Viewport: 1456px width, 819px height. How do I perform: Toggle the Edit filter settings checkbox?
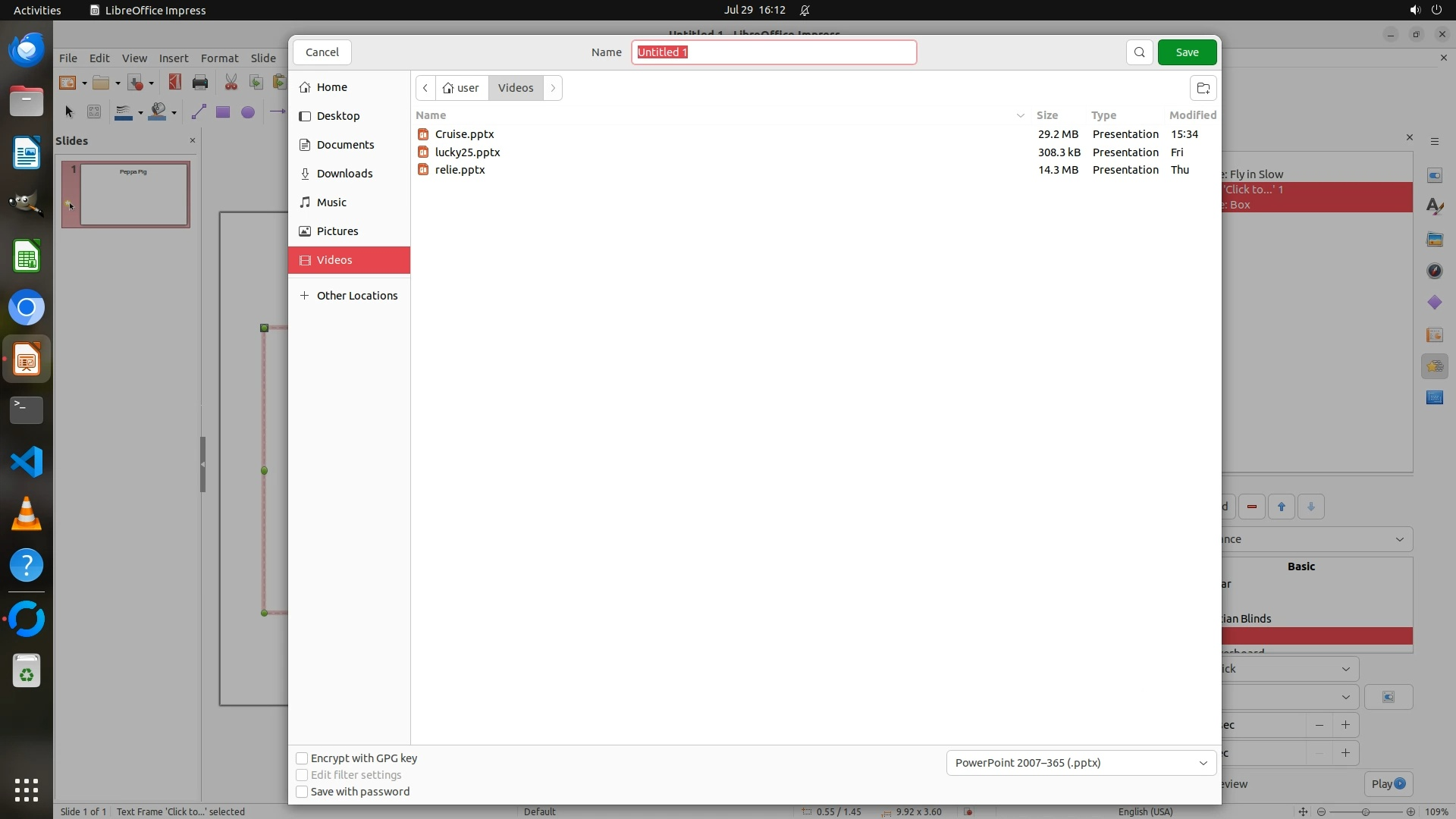(x=302, y=775)
